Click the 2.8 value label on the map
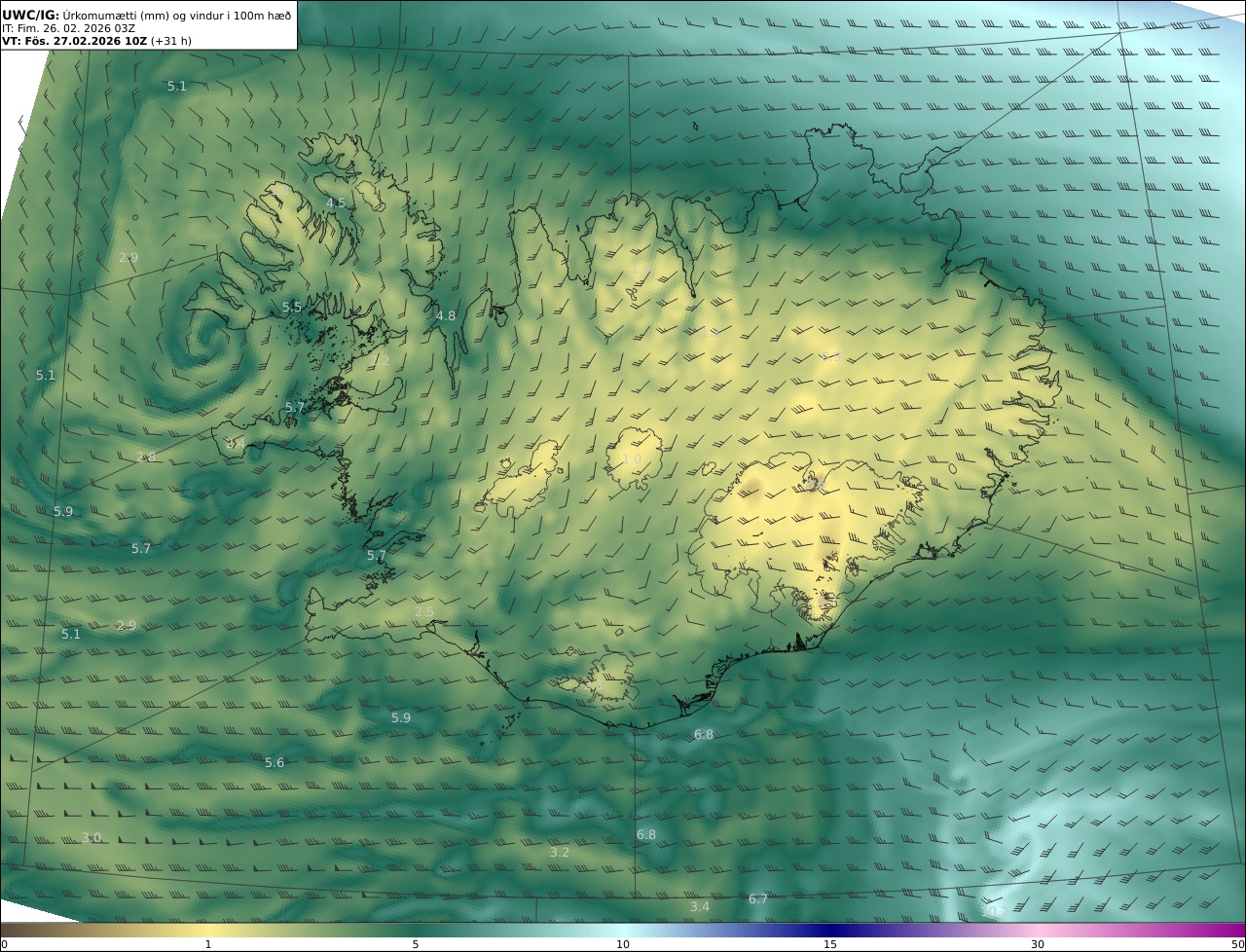 (146, 457)
